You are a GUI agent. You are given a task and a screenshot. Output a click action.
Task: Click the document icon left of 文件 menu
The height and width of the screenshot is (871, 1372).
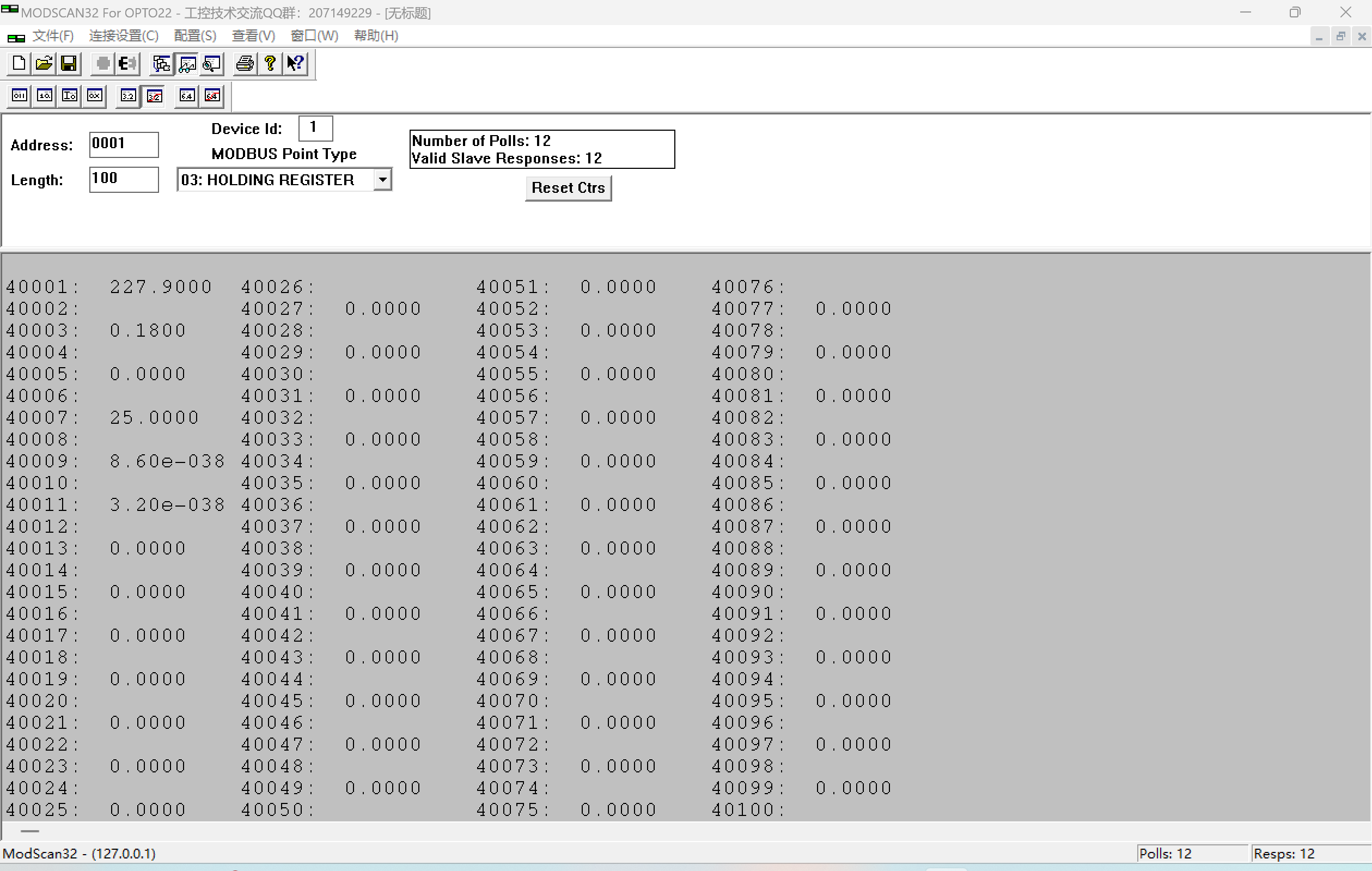(16, 38)
